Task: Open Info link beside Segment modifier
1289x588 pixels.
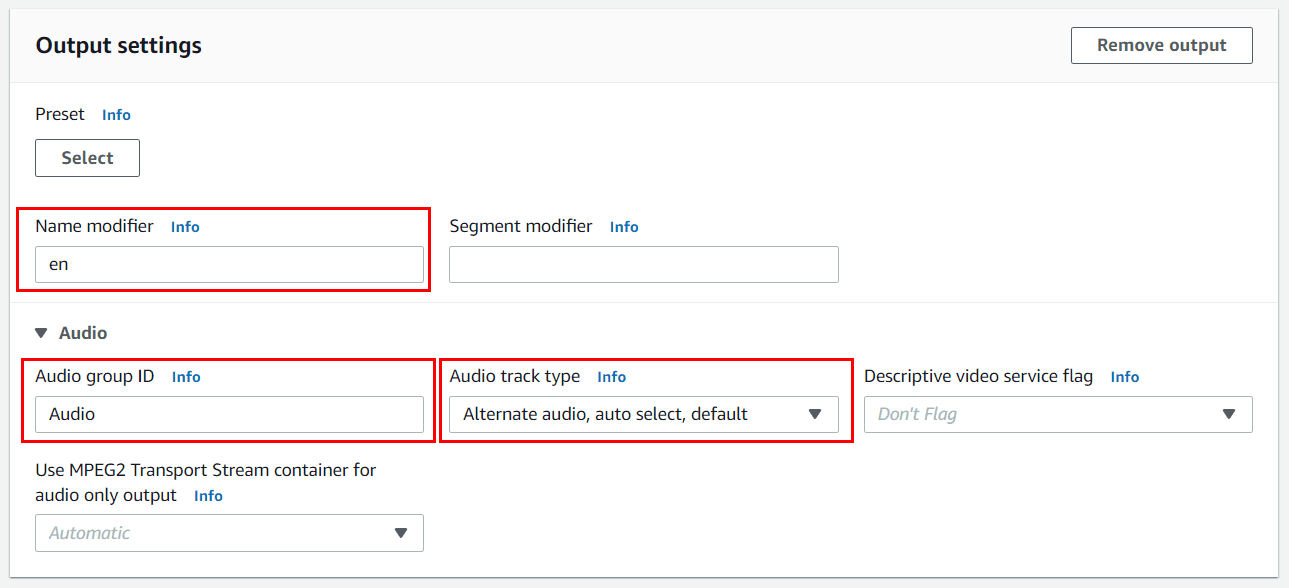Action: click(x=624, y=227)
